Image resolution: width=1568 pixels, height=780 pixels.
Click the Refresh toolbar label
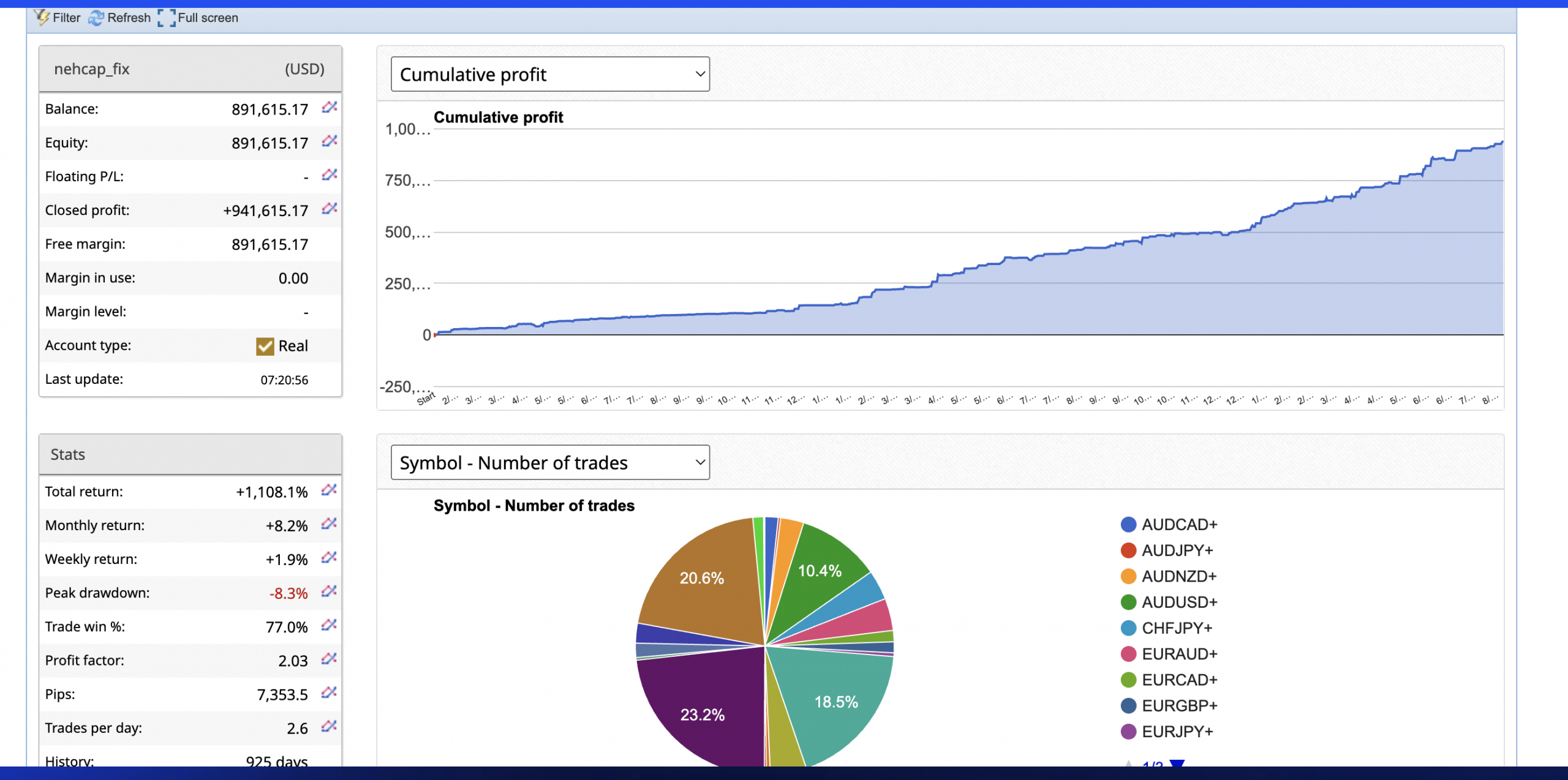tap(129, 18)
